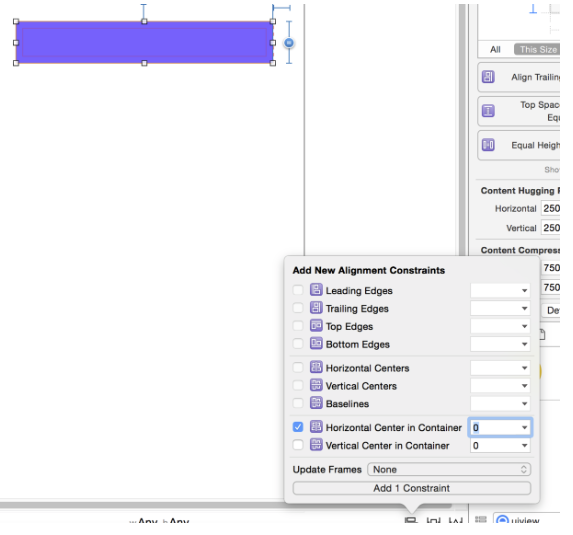Click the Content Hugging Vertical 250 field

[x=551, y=228]
